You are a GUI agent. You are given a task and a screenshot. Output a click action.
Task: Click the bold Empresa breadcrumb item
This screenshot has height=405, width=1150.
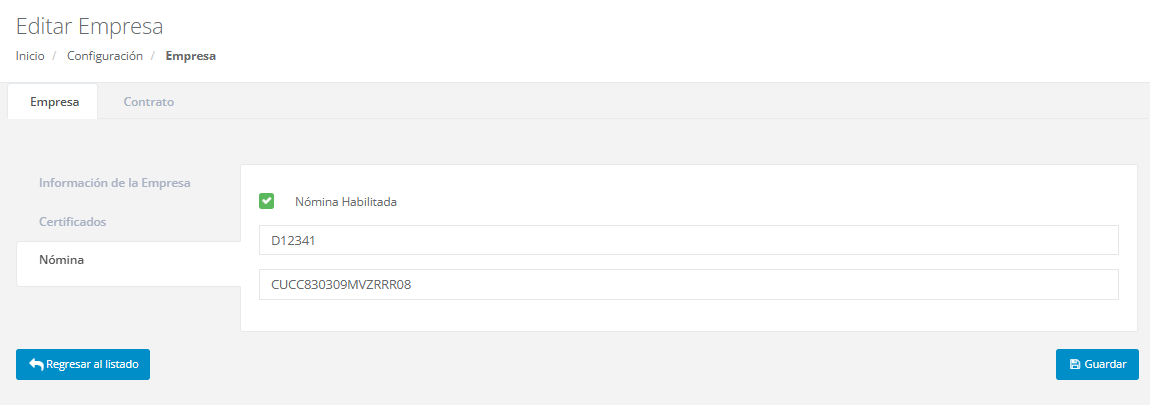191,56
